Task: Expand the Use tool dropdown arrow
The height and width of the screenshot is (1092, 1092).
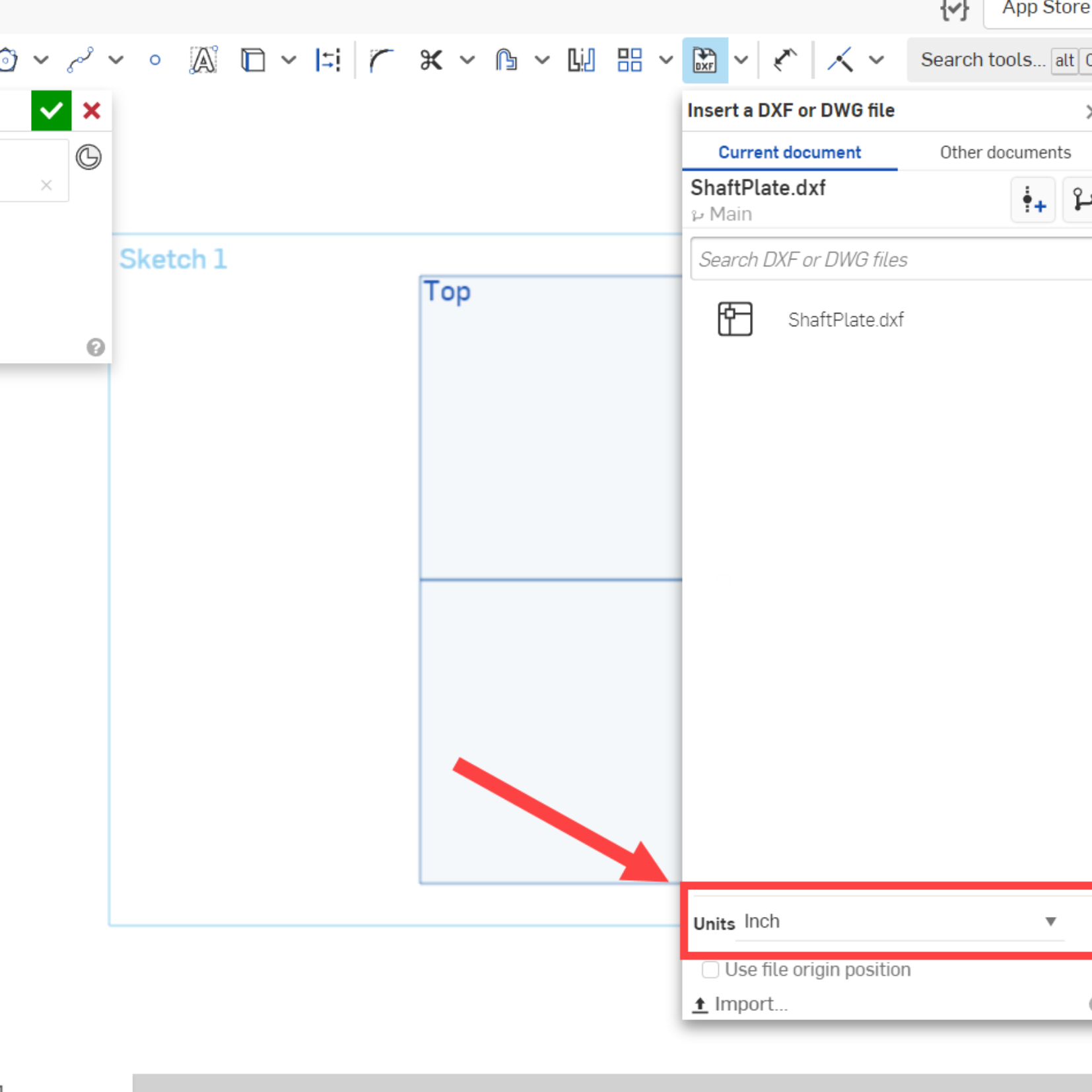Action: coord(289,60)
